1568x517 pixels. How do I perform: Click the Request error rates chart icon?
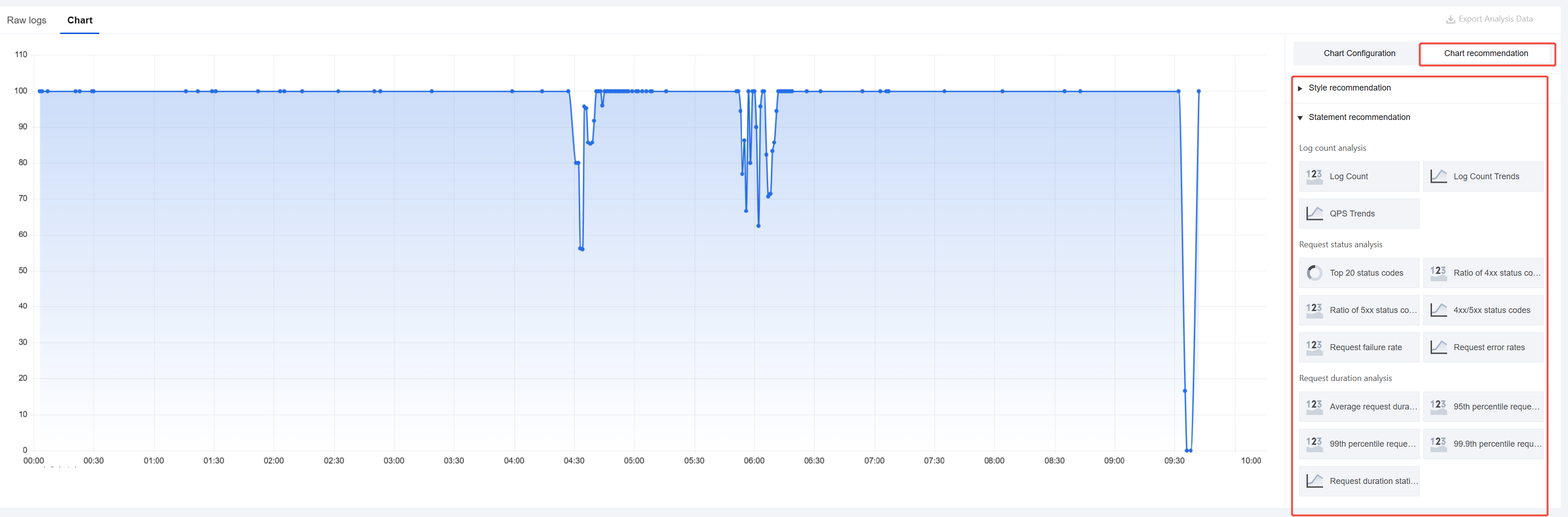[1438, 347]
